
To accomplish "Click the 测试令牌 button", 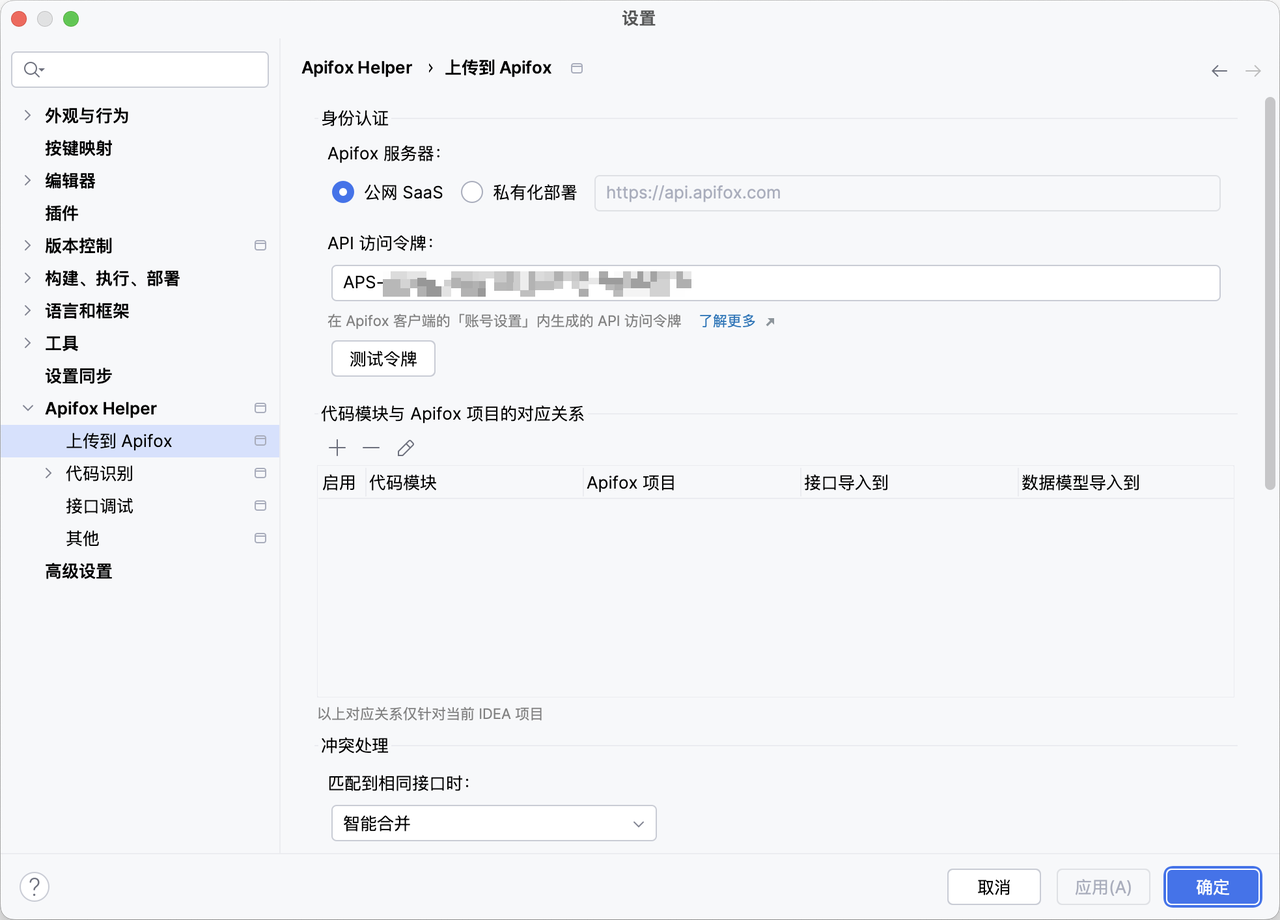I will pos(383,358).
